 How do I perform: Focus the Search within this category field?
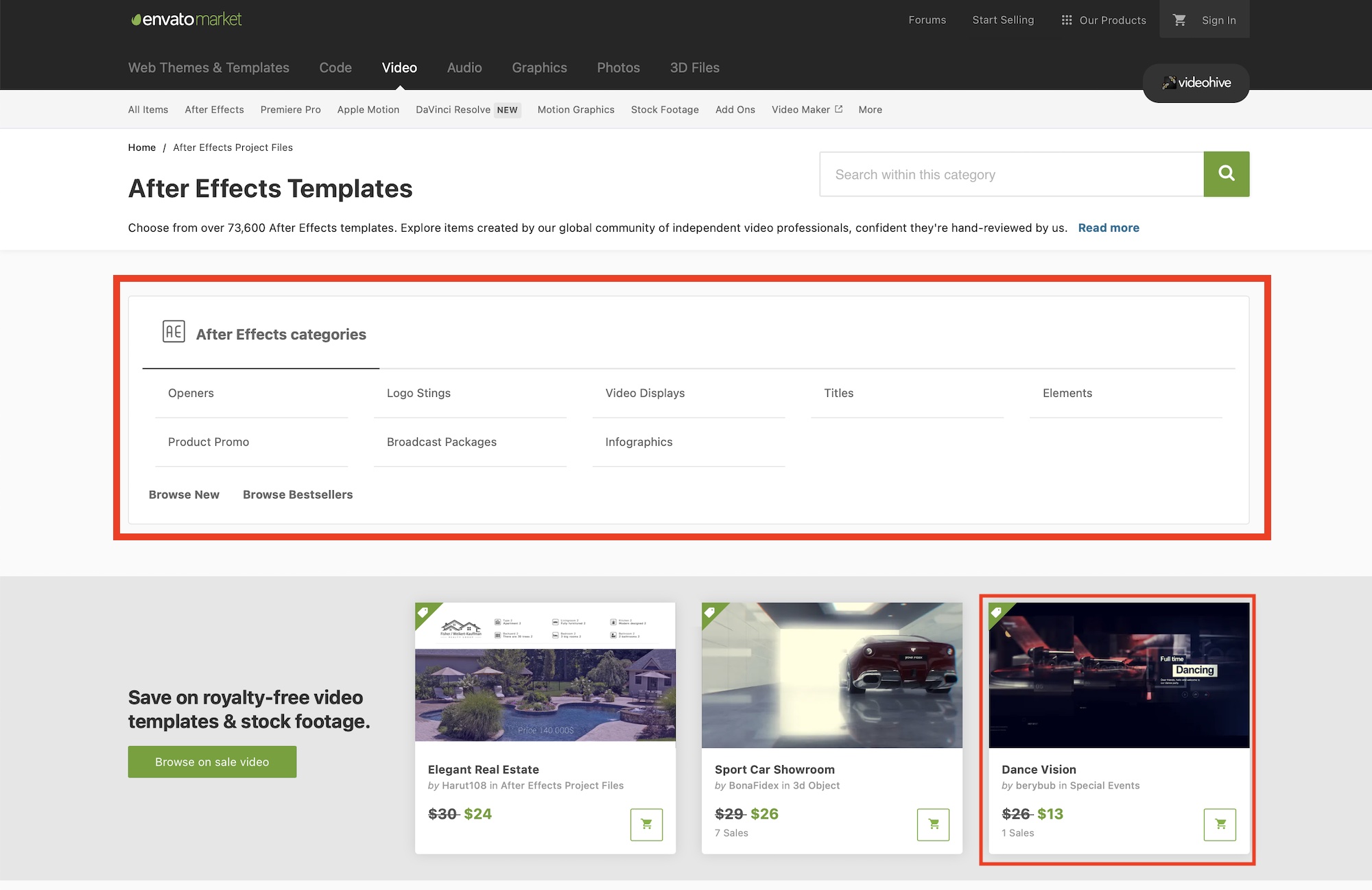click(1011, 174)
